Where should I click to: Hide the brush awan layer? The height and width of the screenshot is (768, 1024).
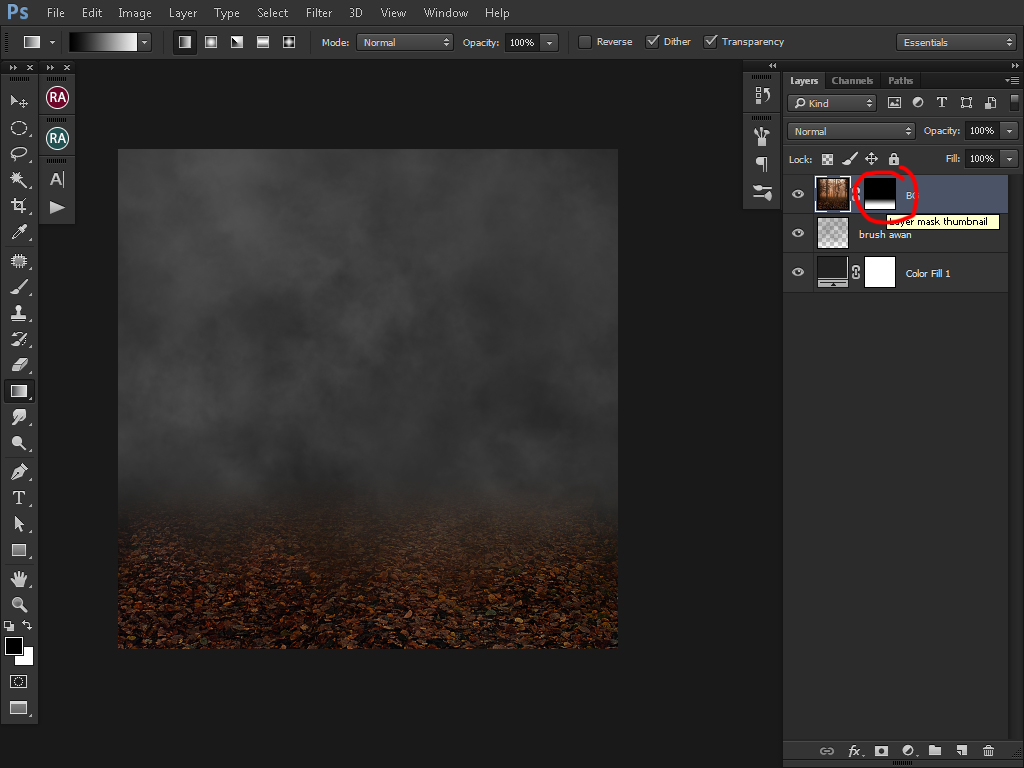[798, 233]
